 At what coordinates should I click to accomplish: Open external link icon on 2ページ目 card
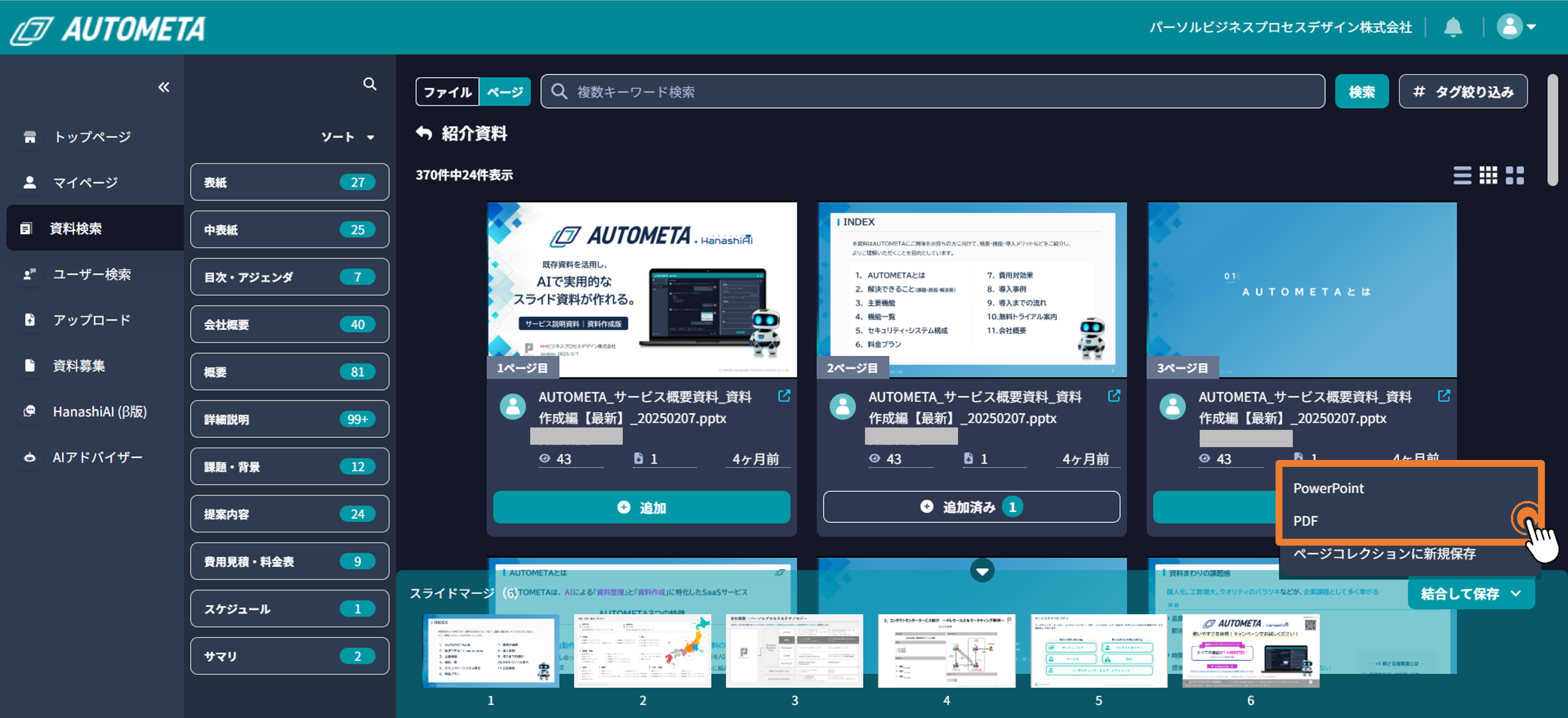pyautogui.click(x=1114, y=396)
